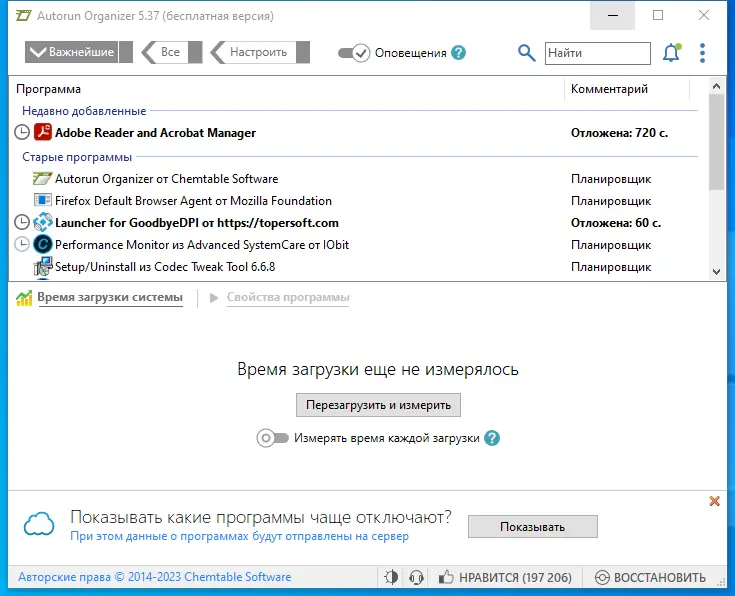Minimize the Autorun Organizer window
735x596 pixels.
(613, 15)
